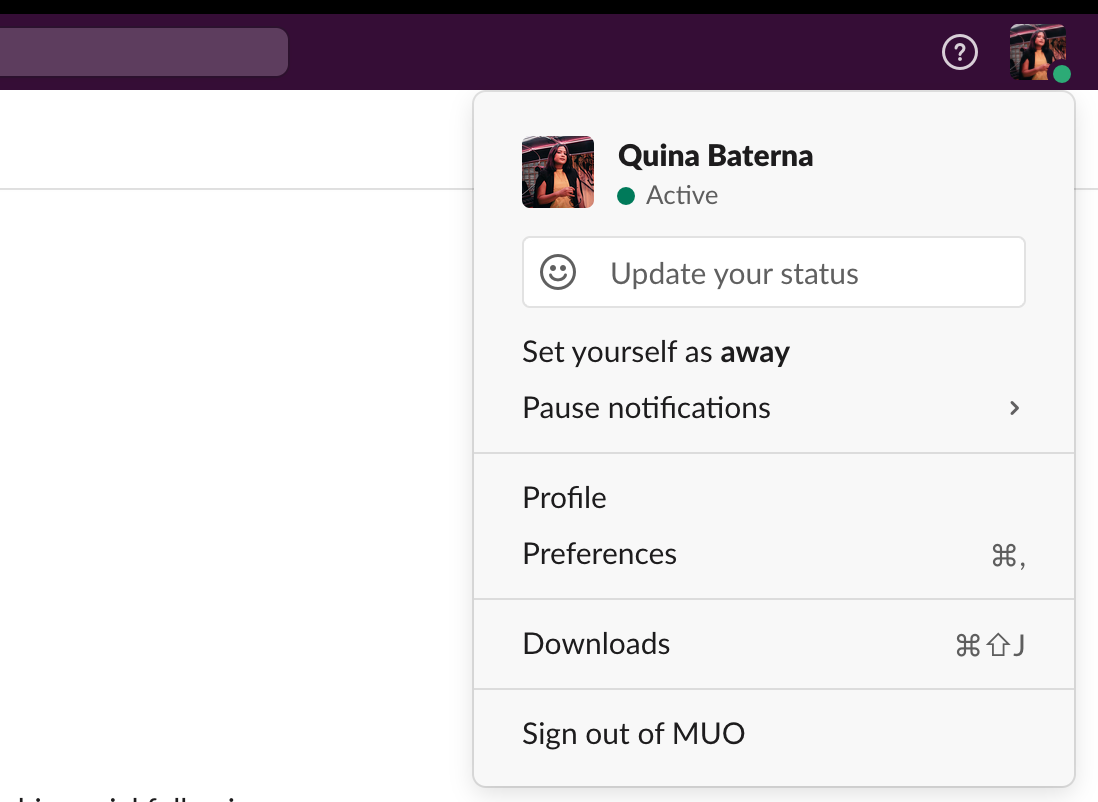Screen dimensions: 1098x802
Task: Open the Help question mark icon
Action: [960, 52]
